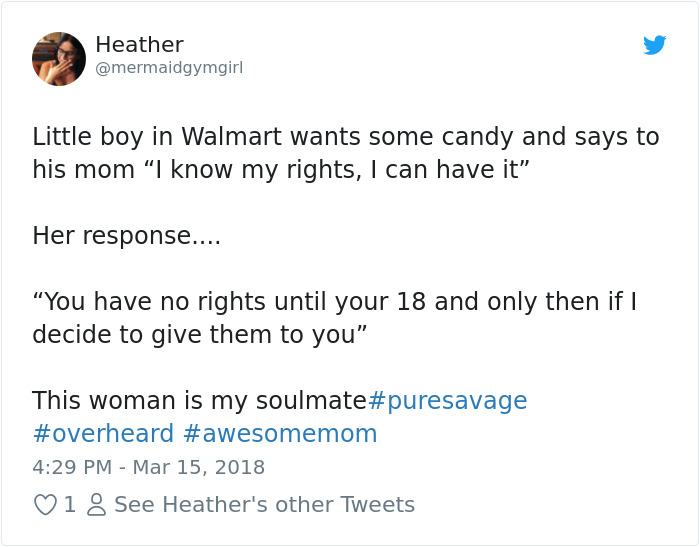Image resolution: width=700 pixels, height=547 pixels.
Task: Open See Heather's other Tweets
Action: [x=265, y=505]
